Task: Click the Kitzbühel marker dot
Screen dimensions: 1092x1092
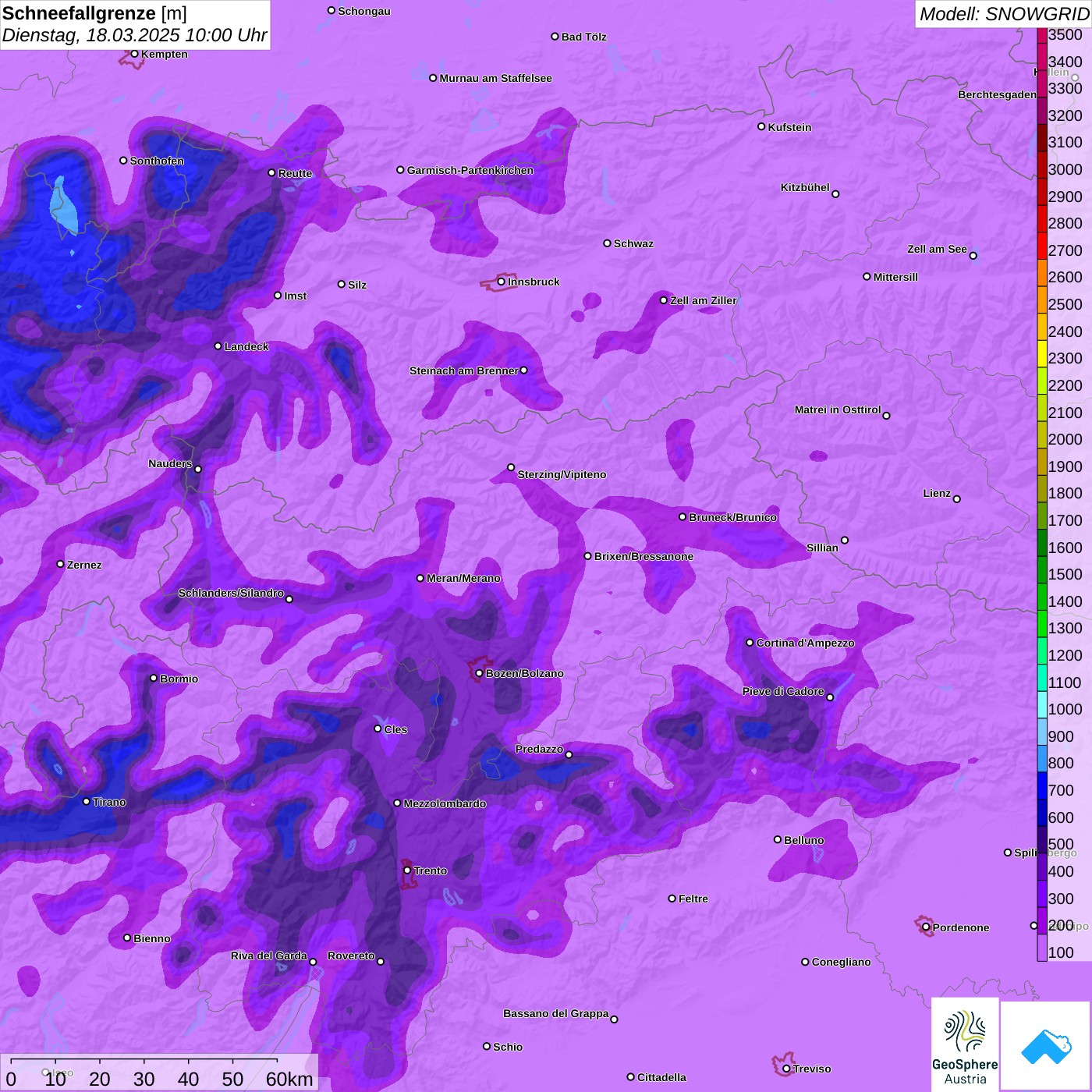Action: tap(835, 194)
